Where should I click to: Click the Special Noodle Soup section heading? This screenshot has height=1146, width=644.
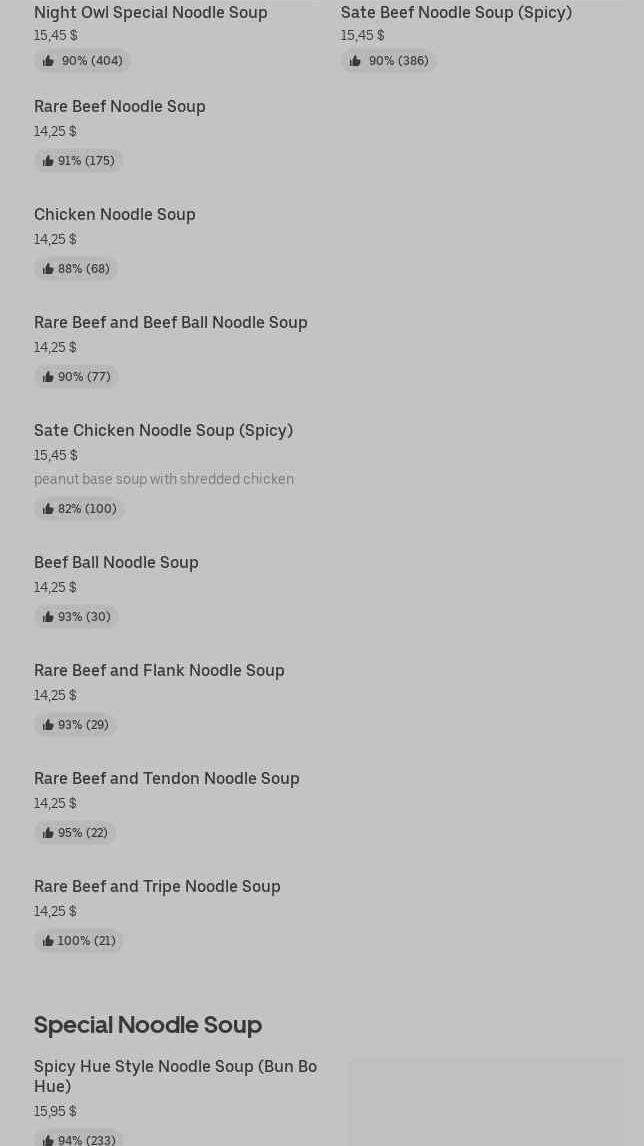pyautogui.click(x=148, y=1024)
